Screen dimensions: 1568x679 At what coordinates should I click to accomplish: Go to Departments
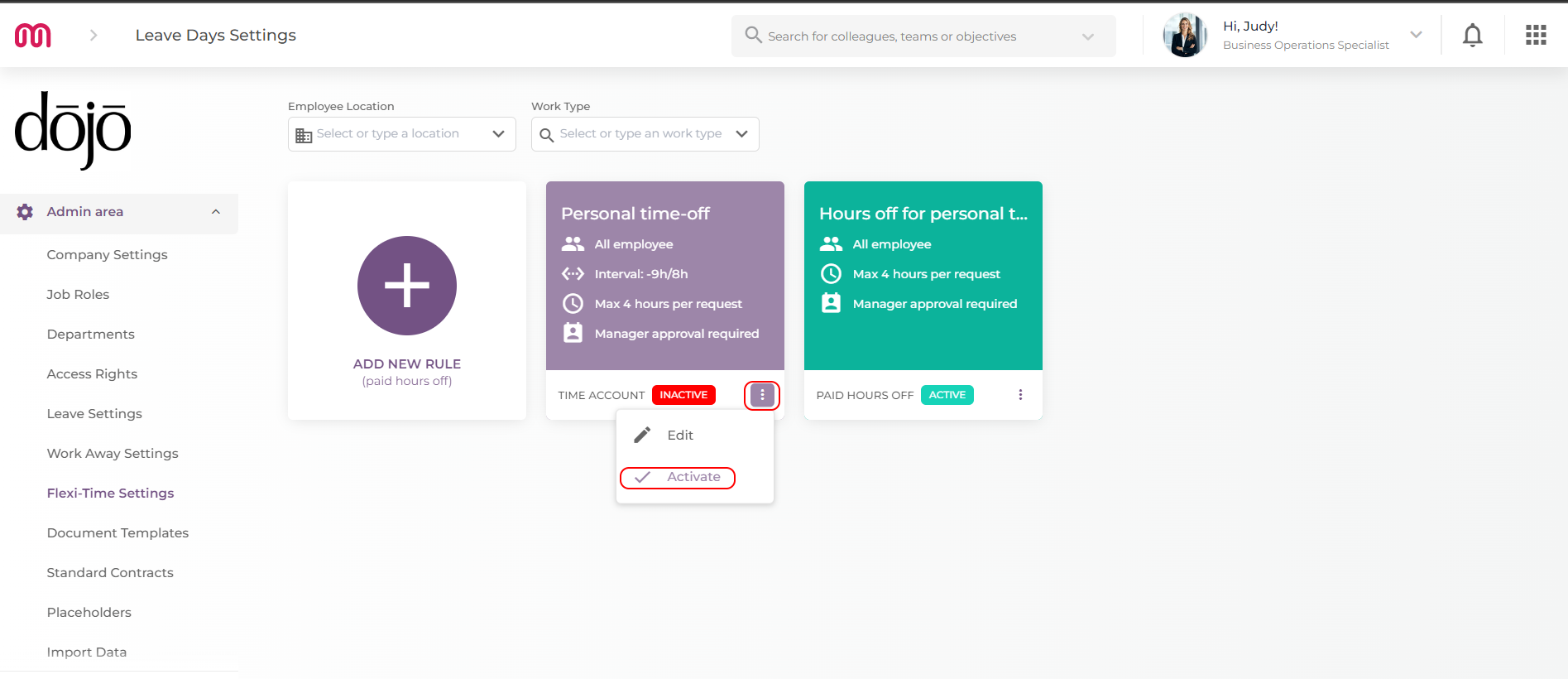[x=90, y=335]
